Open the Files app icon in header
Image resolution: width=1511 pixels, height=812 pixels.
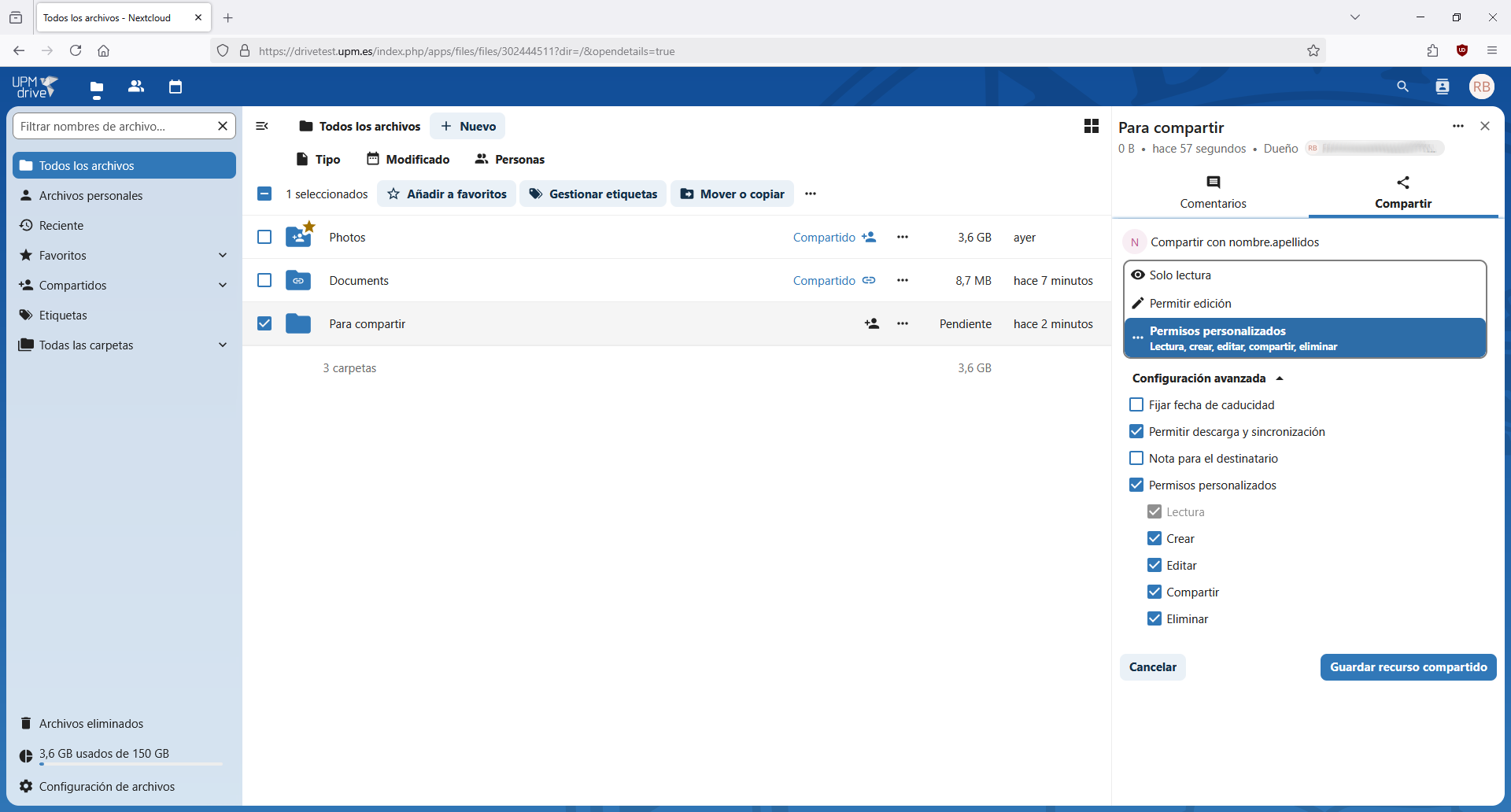(x=97, y=87)
